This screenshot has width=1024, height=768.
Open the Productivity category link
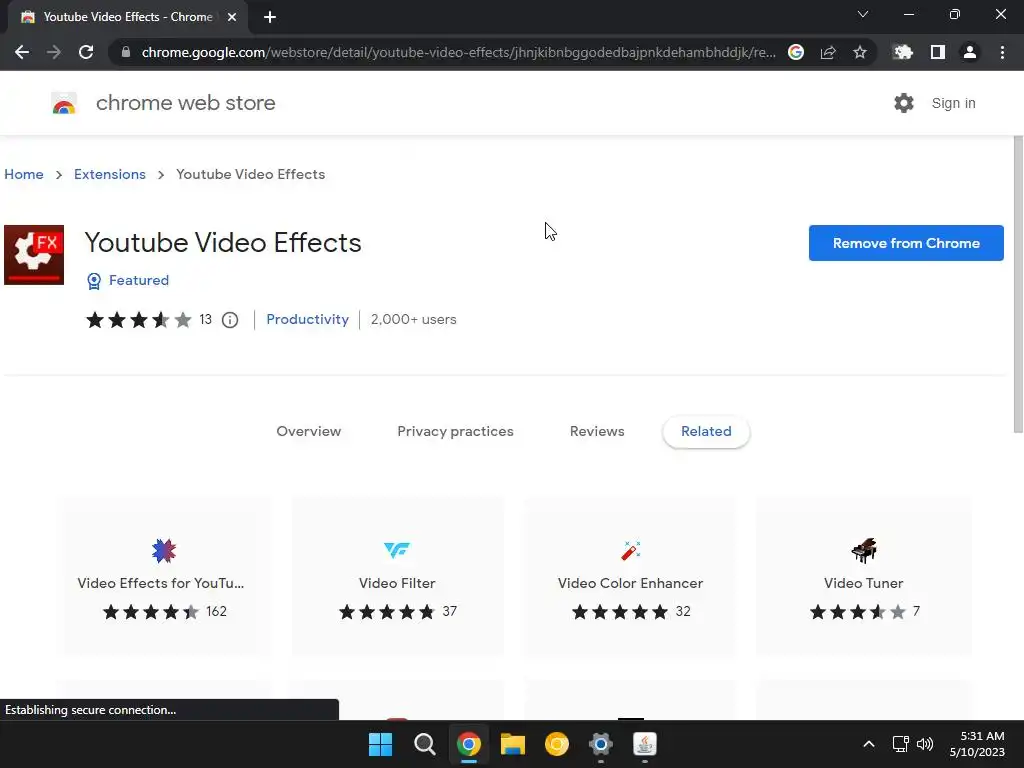pyautogui.click(x=308, y=319)
